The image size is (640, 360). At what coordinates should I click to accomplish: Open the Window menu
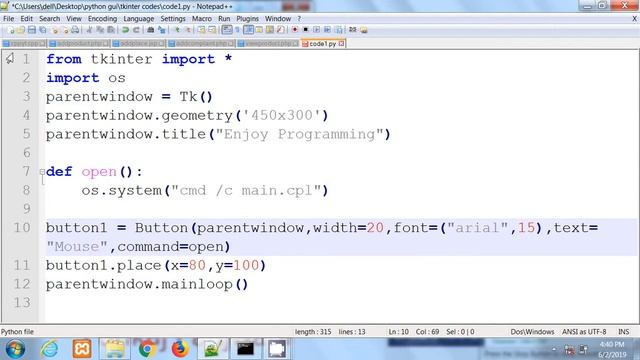(278, 19)
